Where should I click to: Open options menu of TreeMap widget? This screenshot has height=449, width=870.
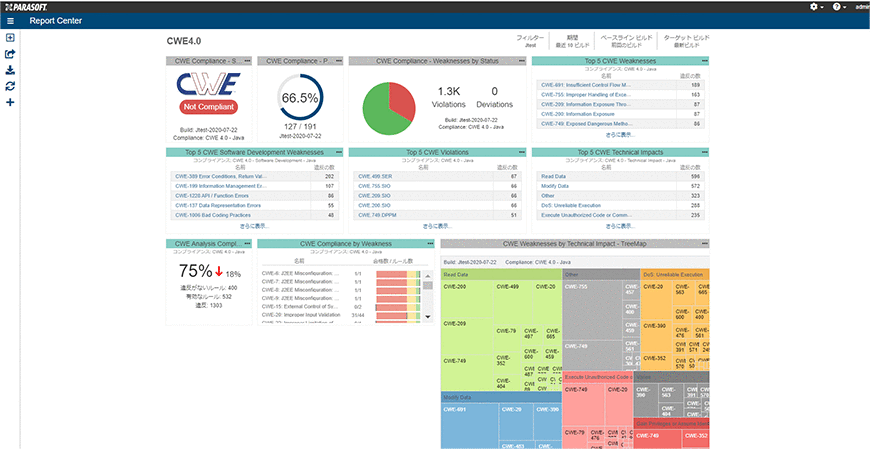pyautogui.click(x=705, y=243)
